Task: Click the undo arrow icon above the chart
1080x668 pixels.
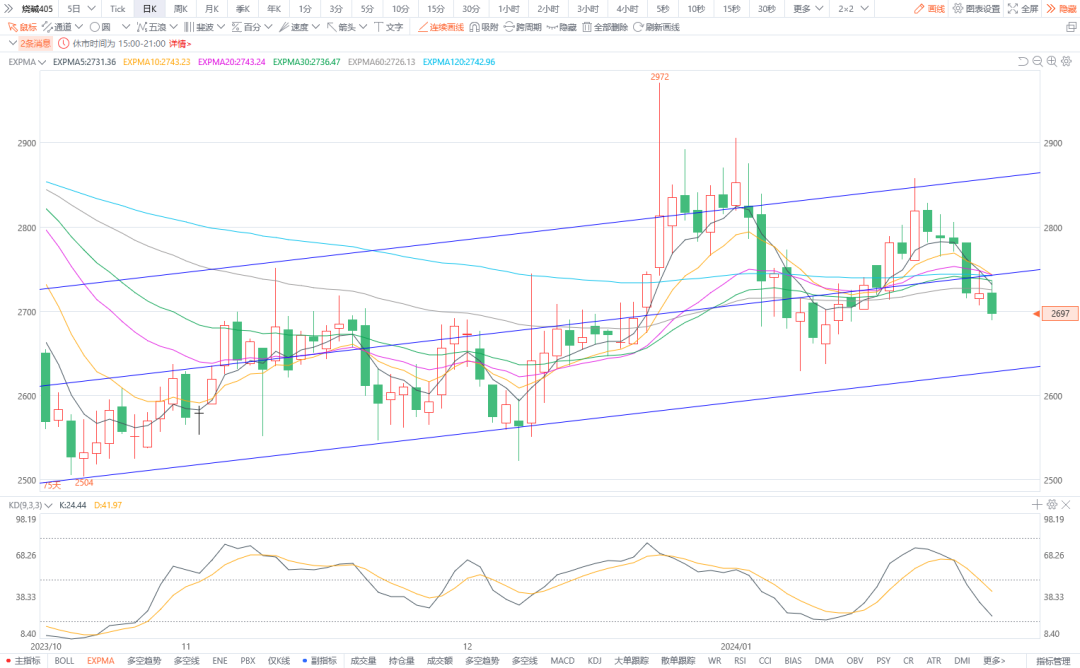Action: click(1023, 61)
